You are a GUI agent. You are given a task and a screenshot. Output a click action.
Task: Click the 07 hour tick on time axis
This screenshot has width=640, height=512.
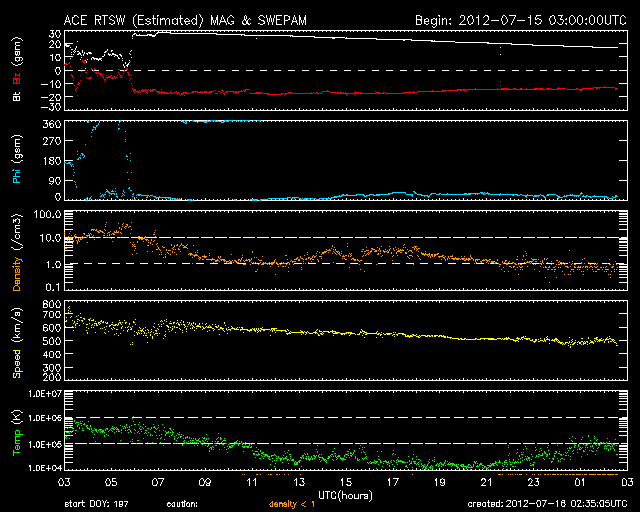tap(159, 481)
